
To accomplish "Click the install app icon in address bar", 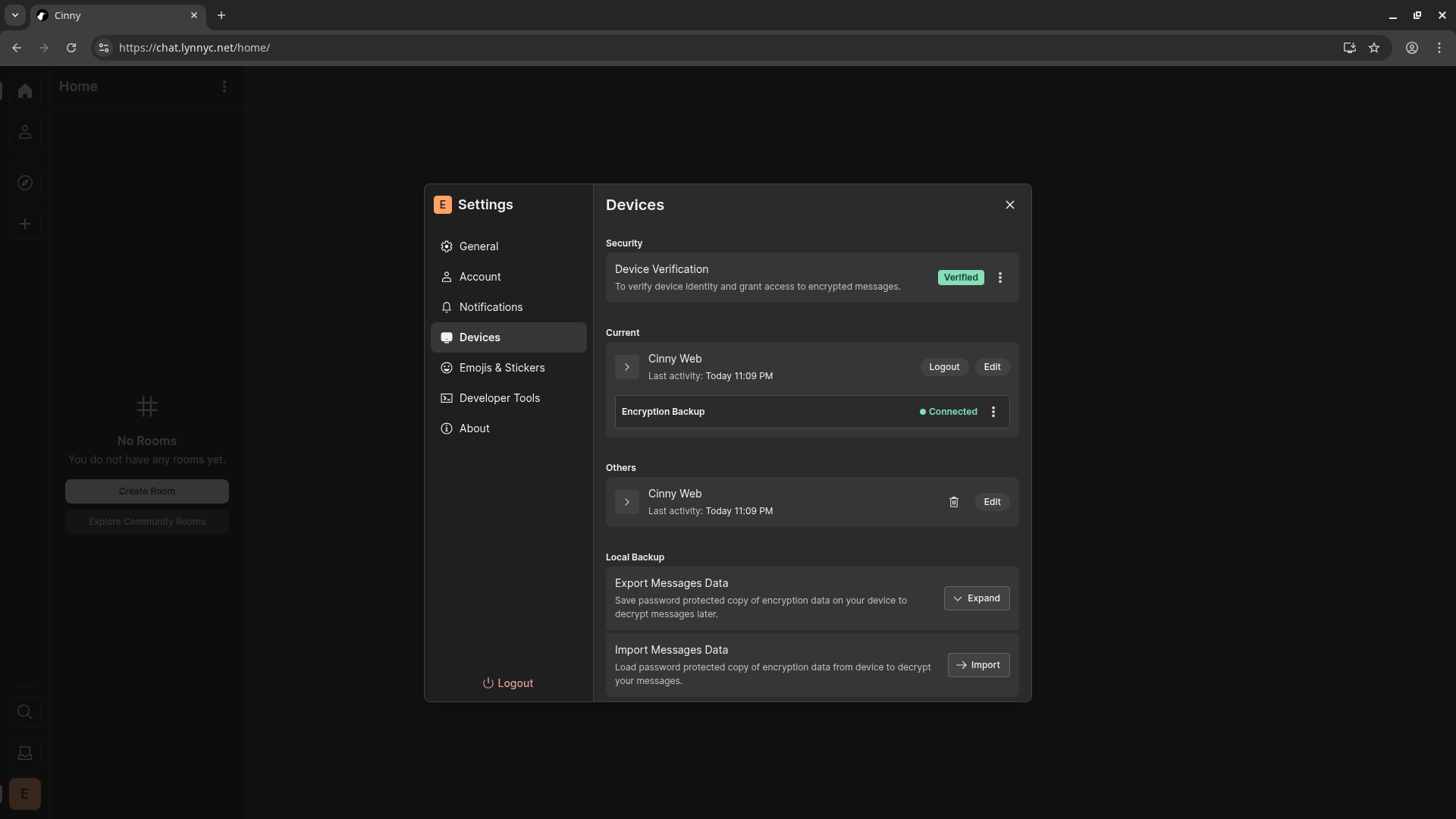I will point(1350,48).
